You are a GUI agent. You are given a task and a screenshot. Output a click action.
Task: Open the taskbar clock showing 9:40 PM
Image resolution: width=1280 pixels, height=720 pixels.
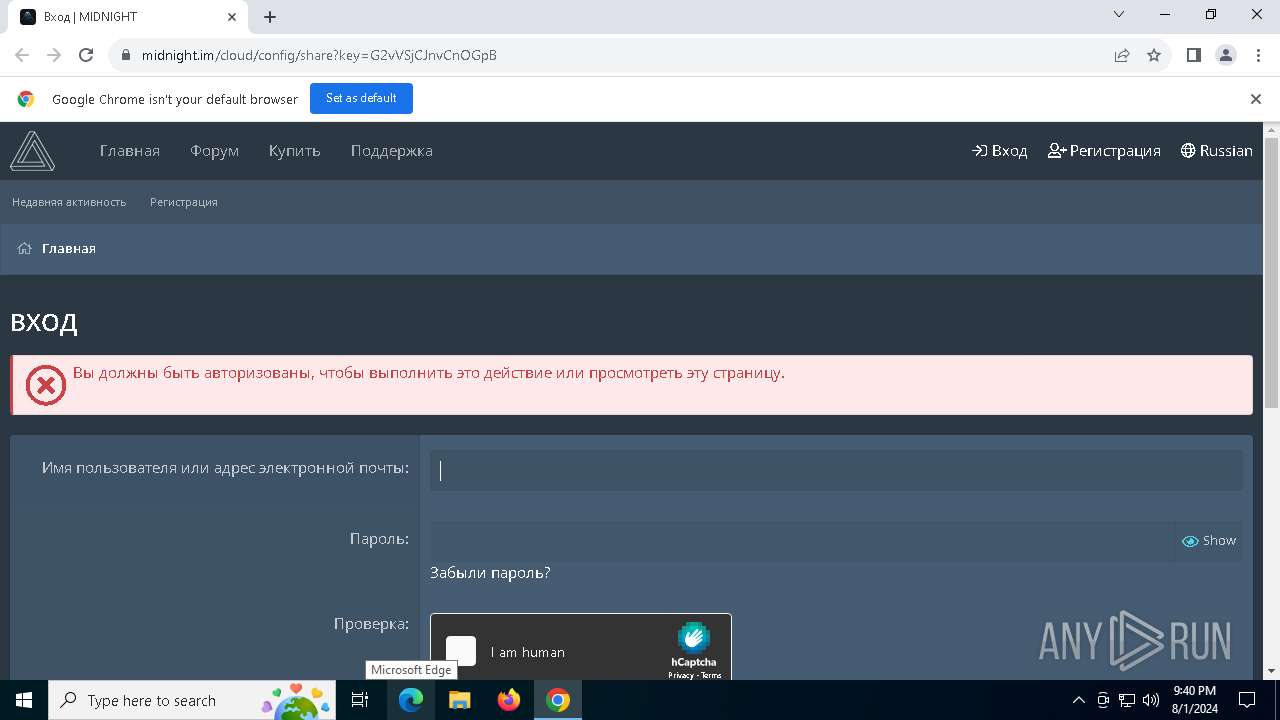1195,700
